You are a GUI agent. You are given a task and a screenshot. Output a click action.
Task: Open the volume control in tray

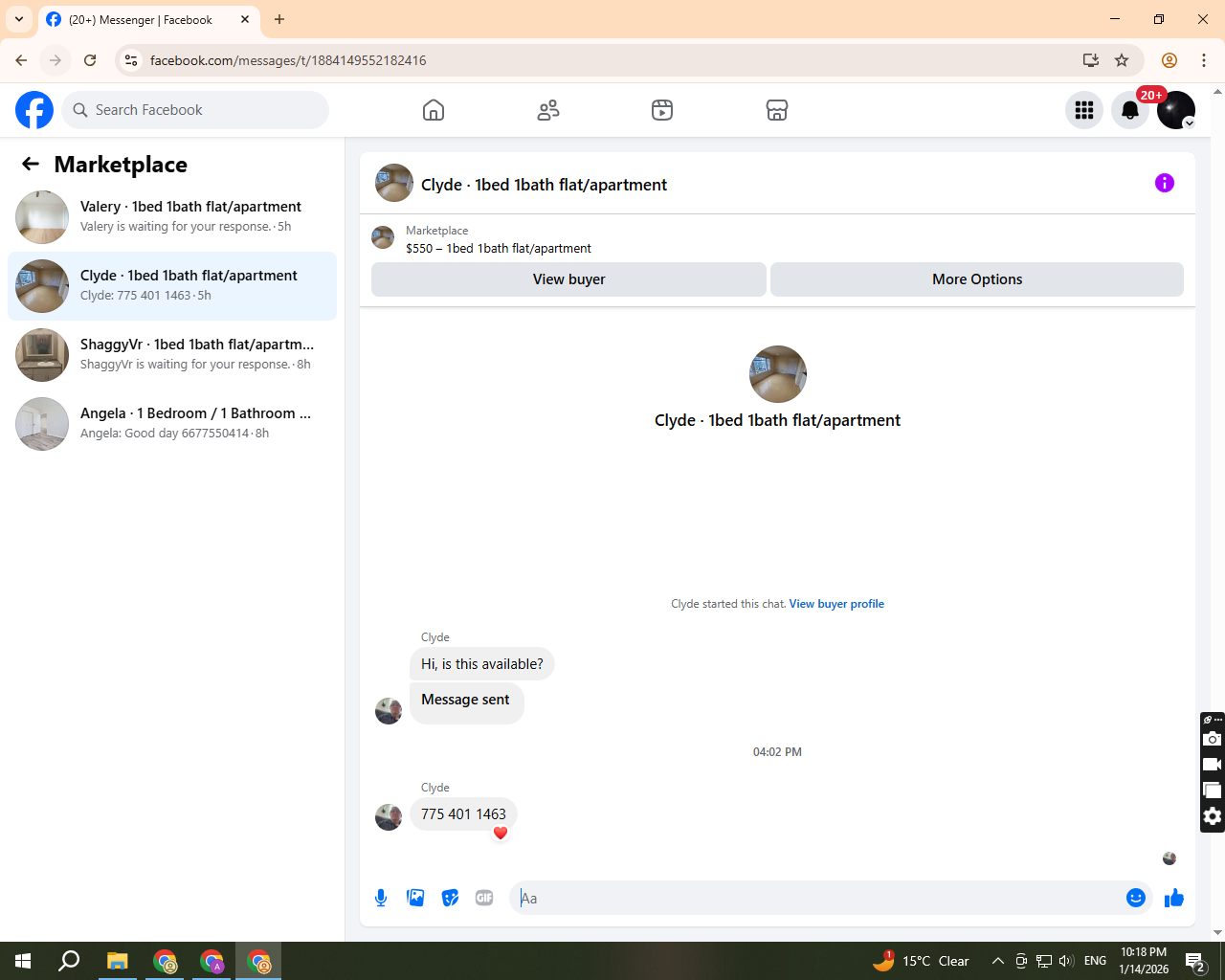point(1066,961)
